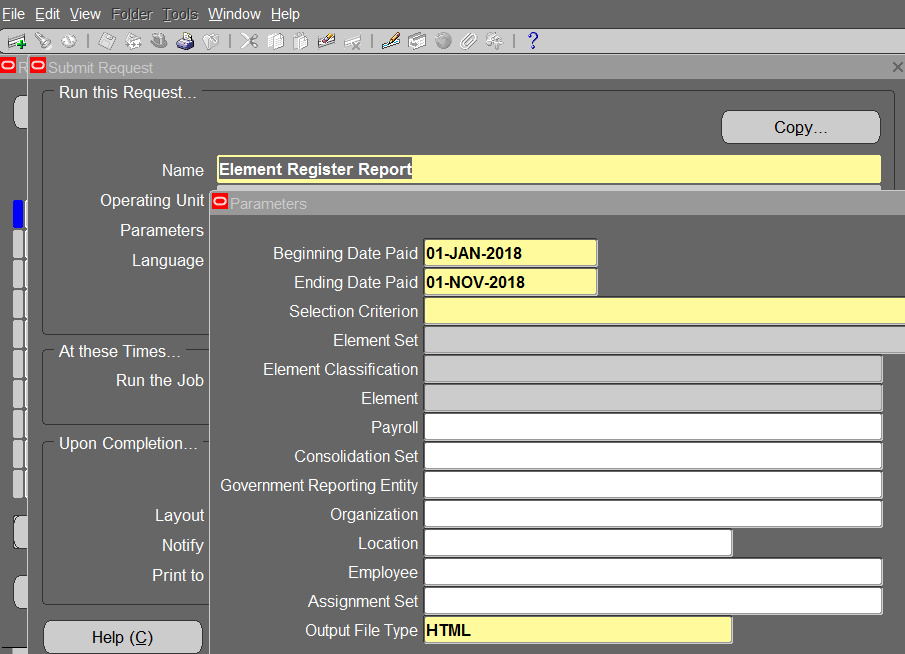Image resolution: width=905 pixels, height=654 pixels.
Task: Click the Beginning Date Paid field
Action: coord(510,253)
